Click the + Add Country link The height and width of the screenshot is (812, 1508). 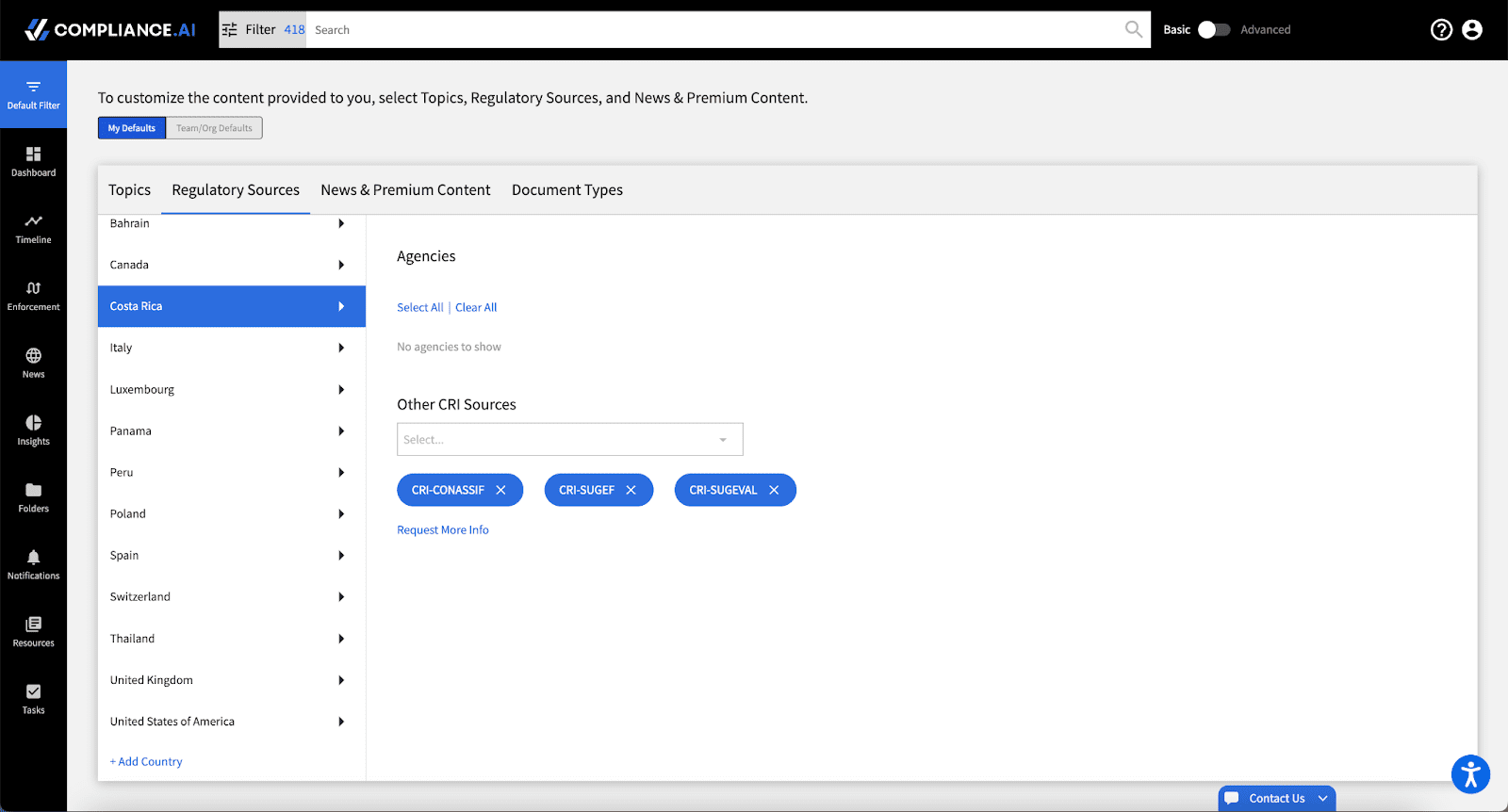[146, 761]
